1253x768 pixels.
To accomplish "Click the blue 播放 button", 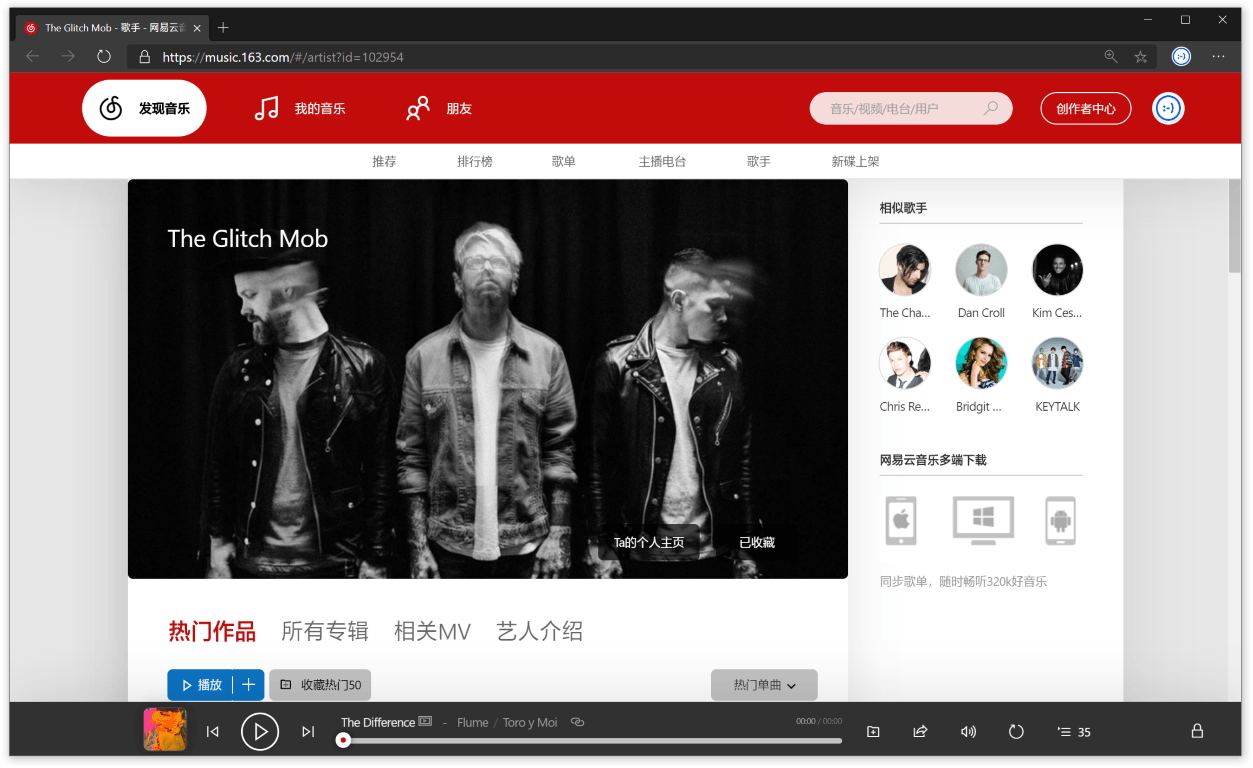I will click(x=200, y=685).
